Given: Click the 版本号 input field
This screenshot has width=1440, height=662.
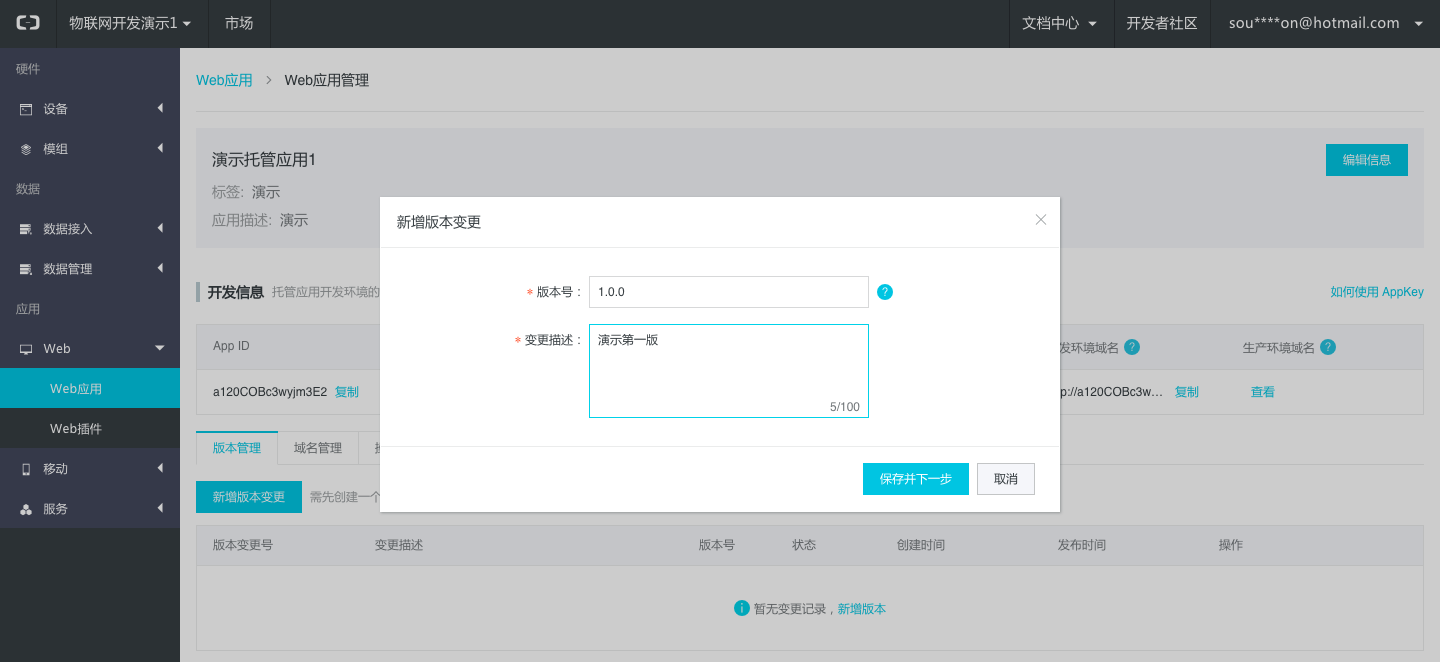Looking at the screenshot, I should [x=728, y=292].
